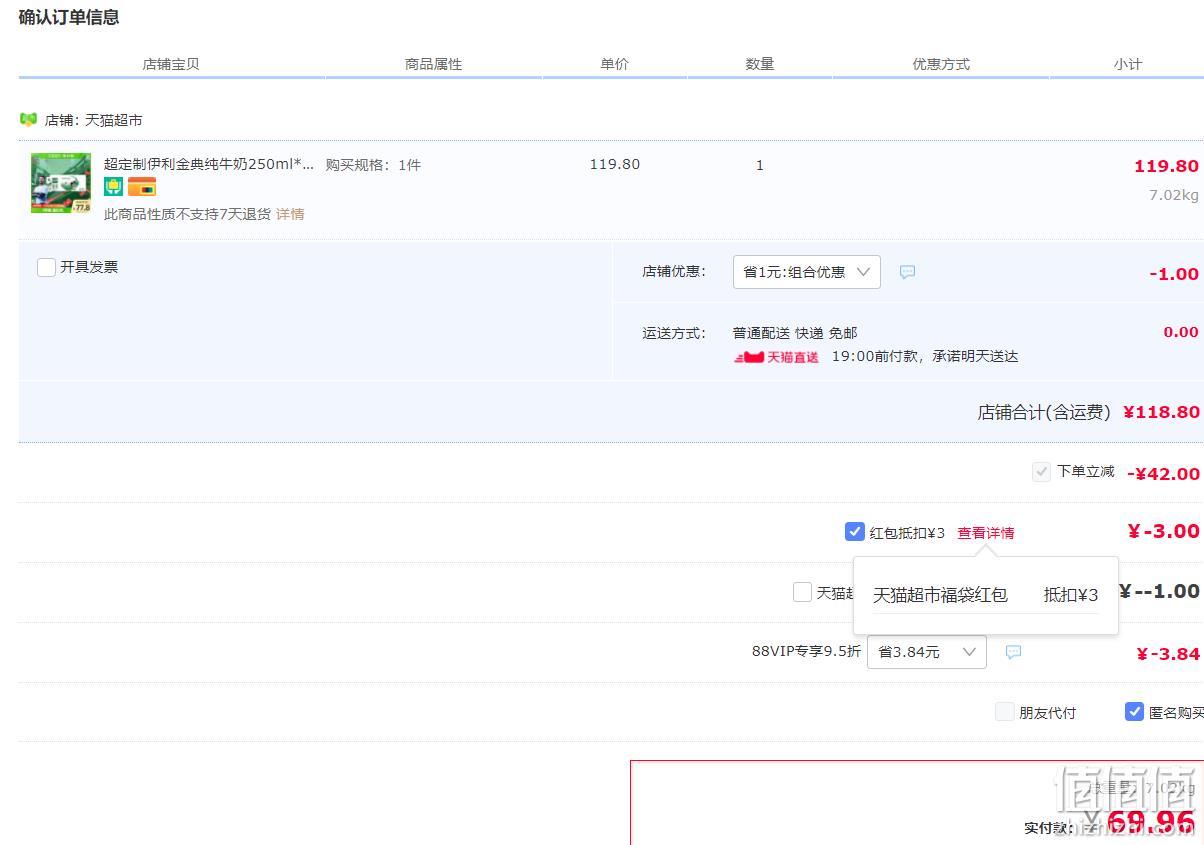Open the 省3.84元 discount dropdown
The height and width of the screenshot is (845, 1204).
pyautogui.click(x=927, y=652)
